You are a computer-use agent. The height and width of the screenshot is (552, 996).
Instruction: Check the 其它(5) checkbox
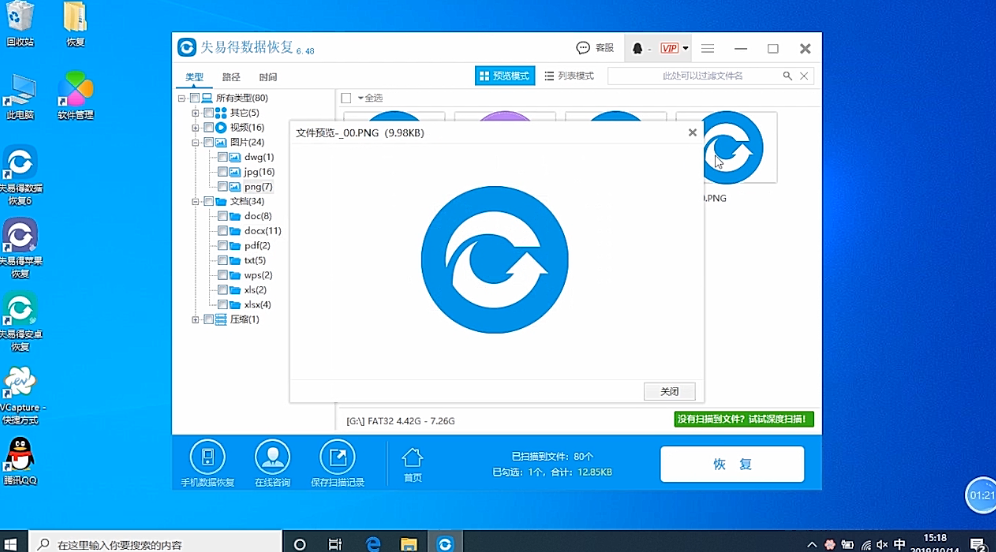208,112
